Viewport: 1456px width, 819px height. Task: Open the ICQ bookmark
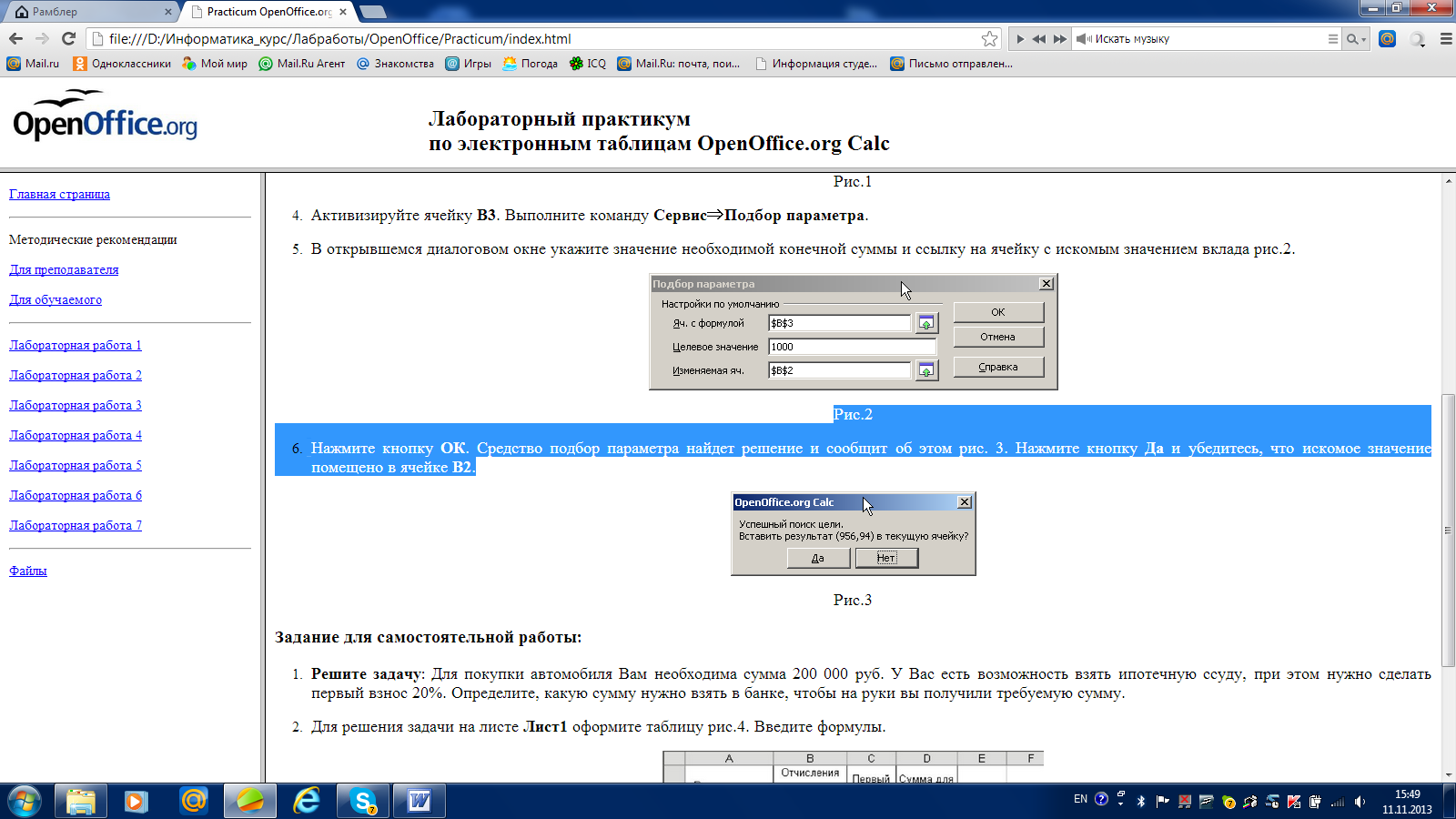pos(587,64)
